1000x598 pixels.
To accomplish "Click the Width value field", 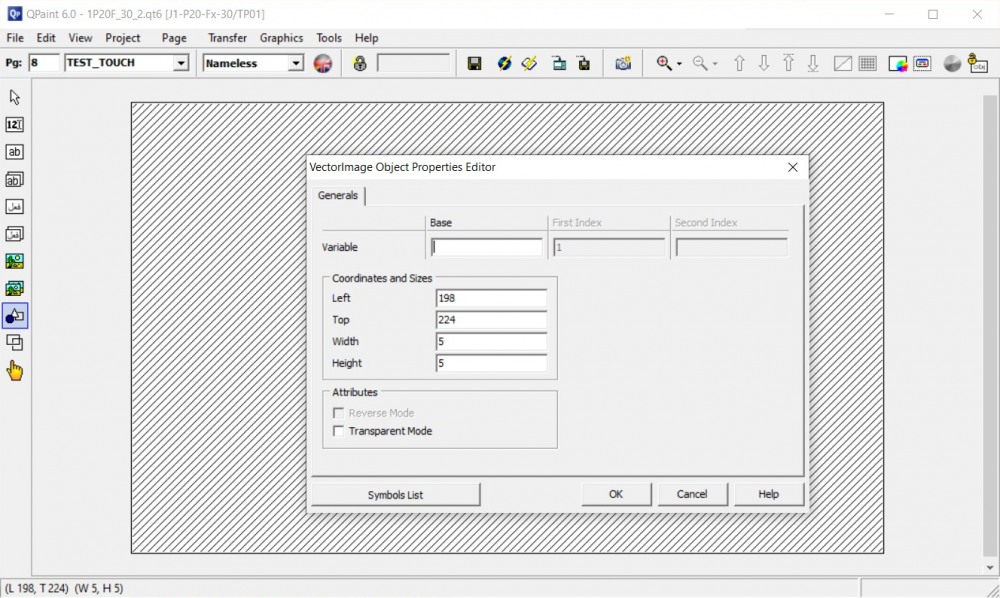I will point(491,342).
